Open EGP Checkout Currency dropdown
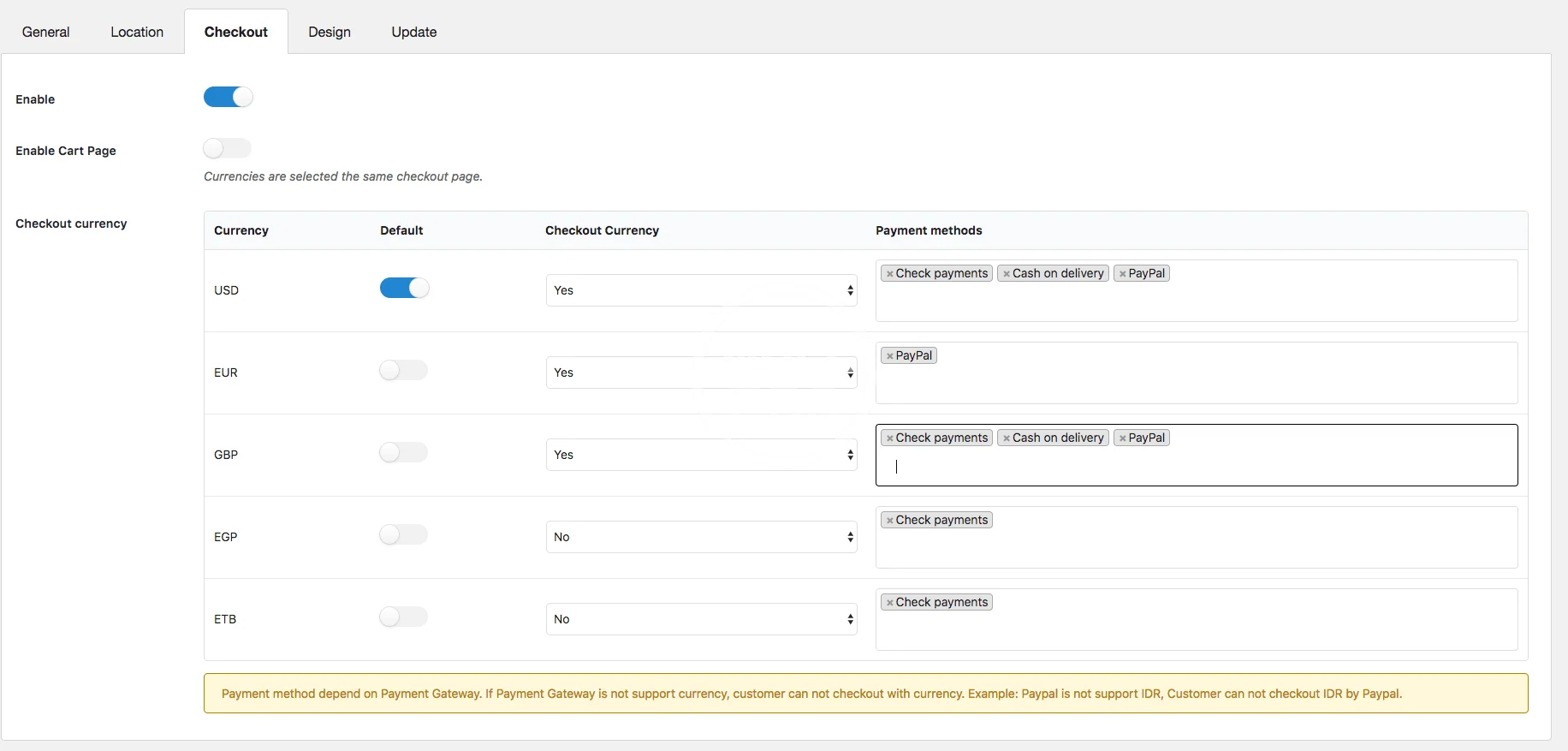Viewport: 1568px width, 751px height. [701, 537]
